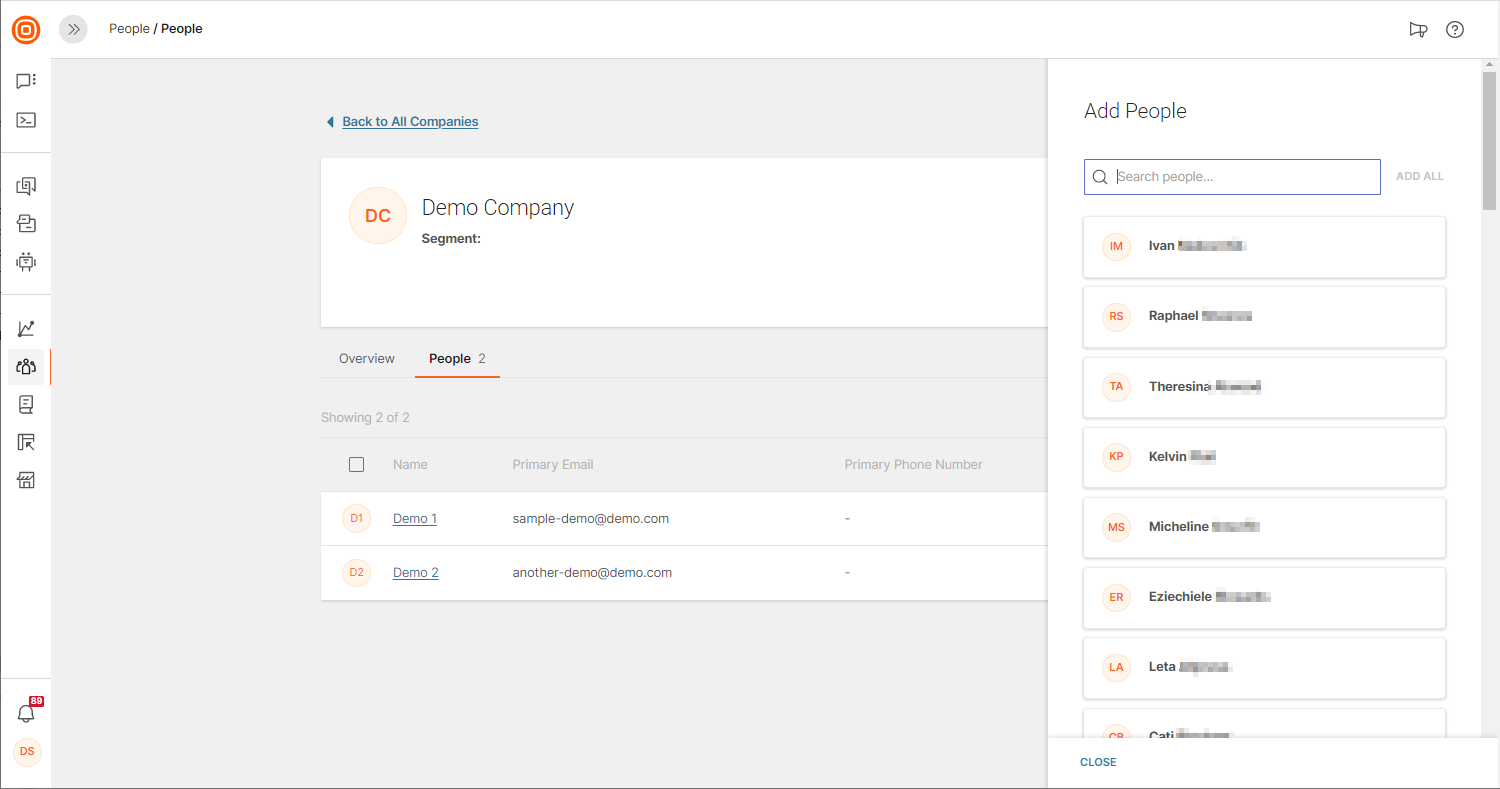Open the People sidebar icon
Viewport: 1500px width, 789px height.
pos(26,367)
